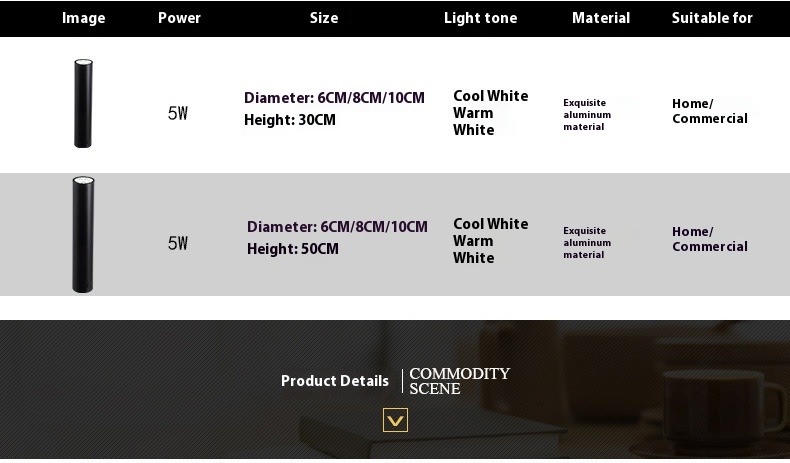
Task: Select the Material column header
Action: tap(601, 18)
